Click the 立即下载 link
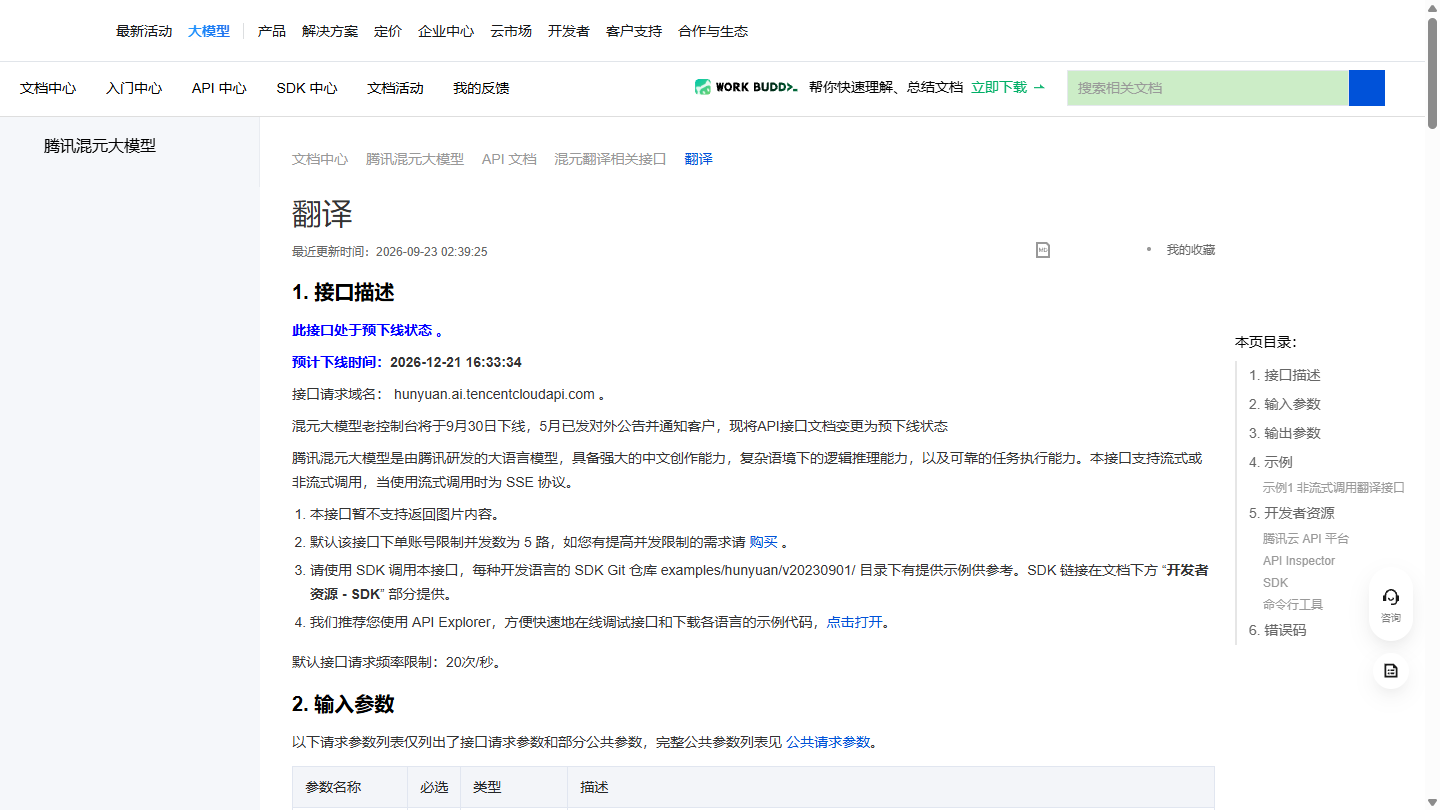The image size is (1440, 810). tap(1008, 87)
